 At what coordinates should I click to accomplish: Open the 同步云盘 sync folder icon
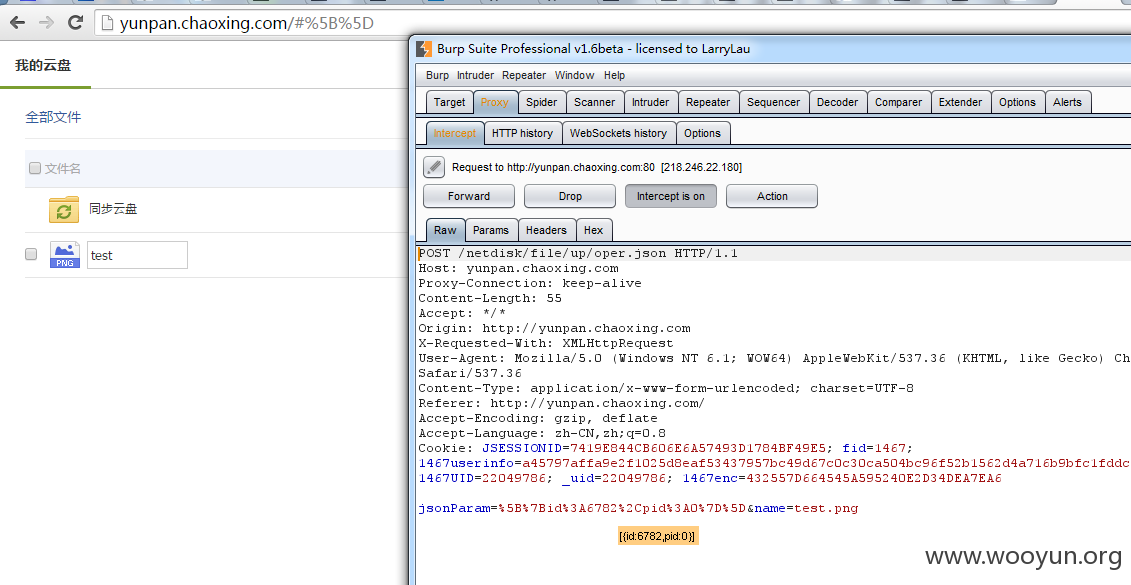(x=64, y=209)
